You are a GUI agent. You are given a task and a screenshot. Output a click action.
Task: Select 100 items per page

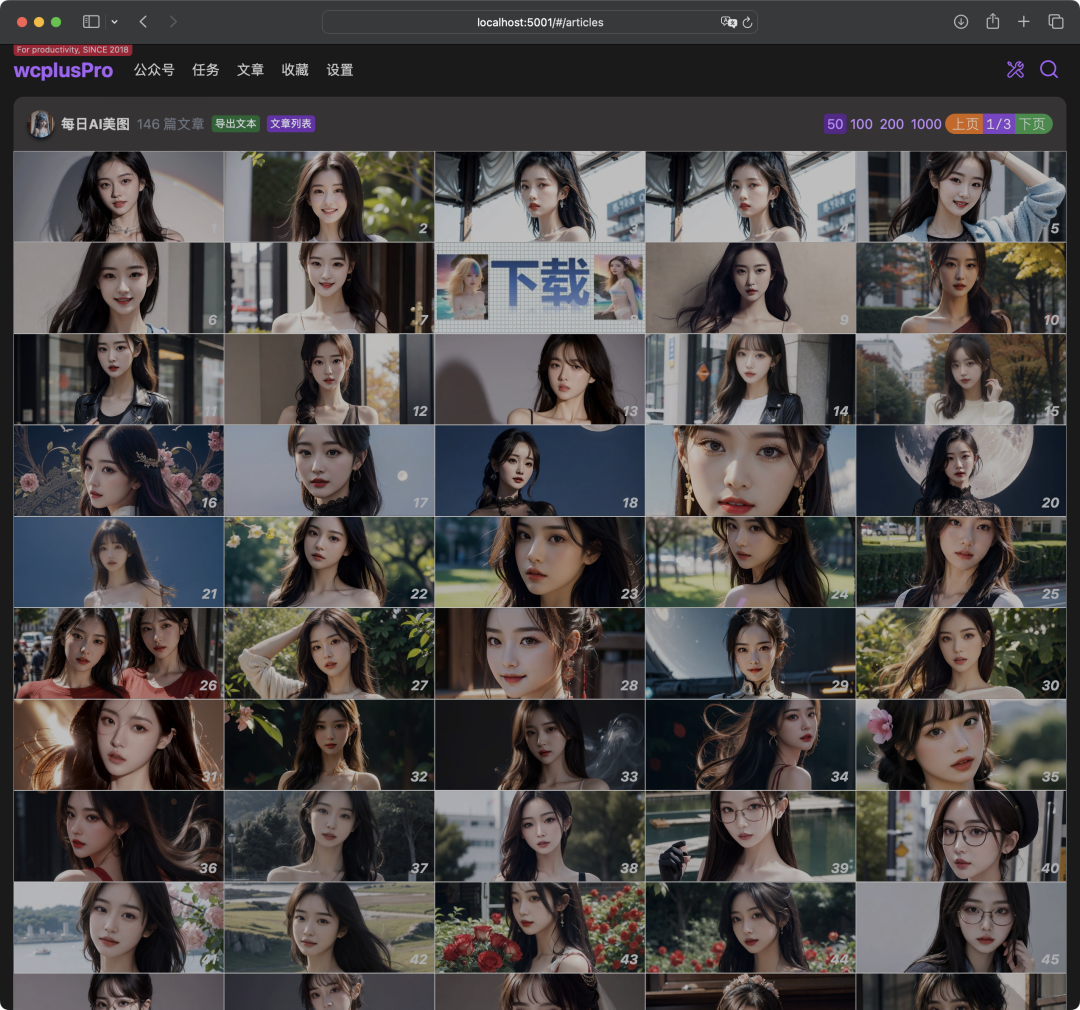click(861, 124)
